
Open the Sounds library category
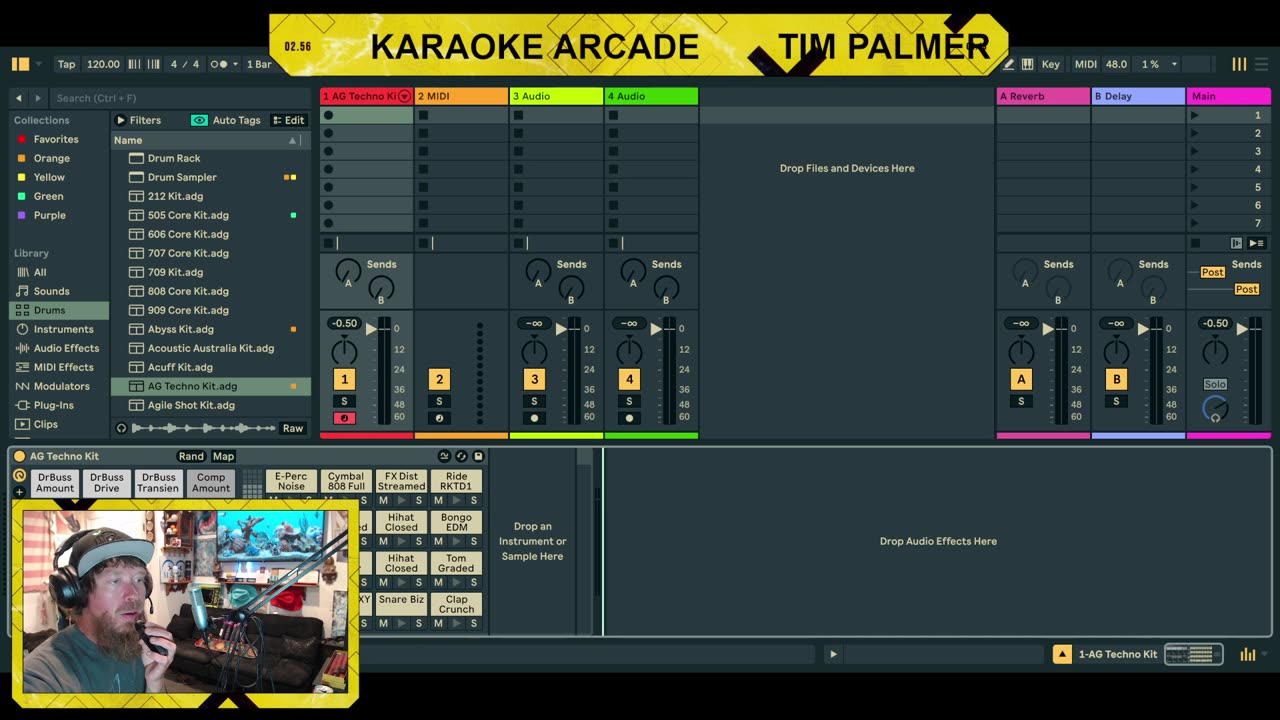[x=52, y=291]
